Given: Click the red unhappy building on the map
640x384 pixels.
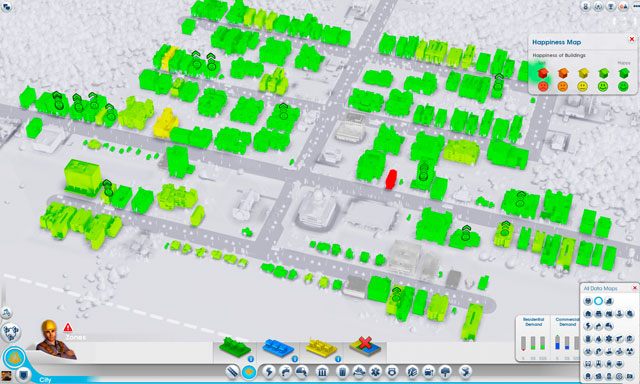Looking at the screenshot, I should pyautogui.click(x=391, y=180).
